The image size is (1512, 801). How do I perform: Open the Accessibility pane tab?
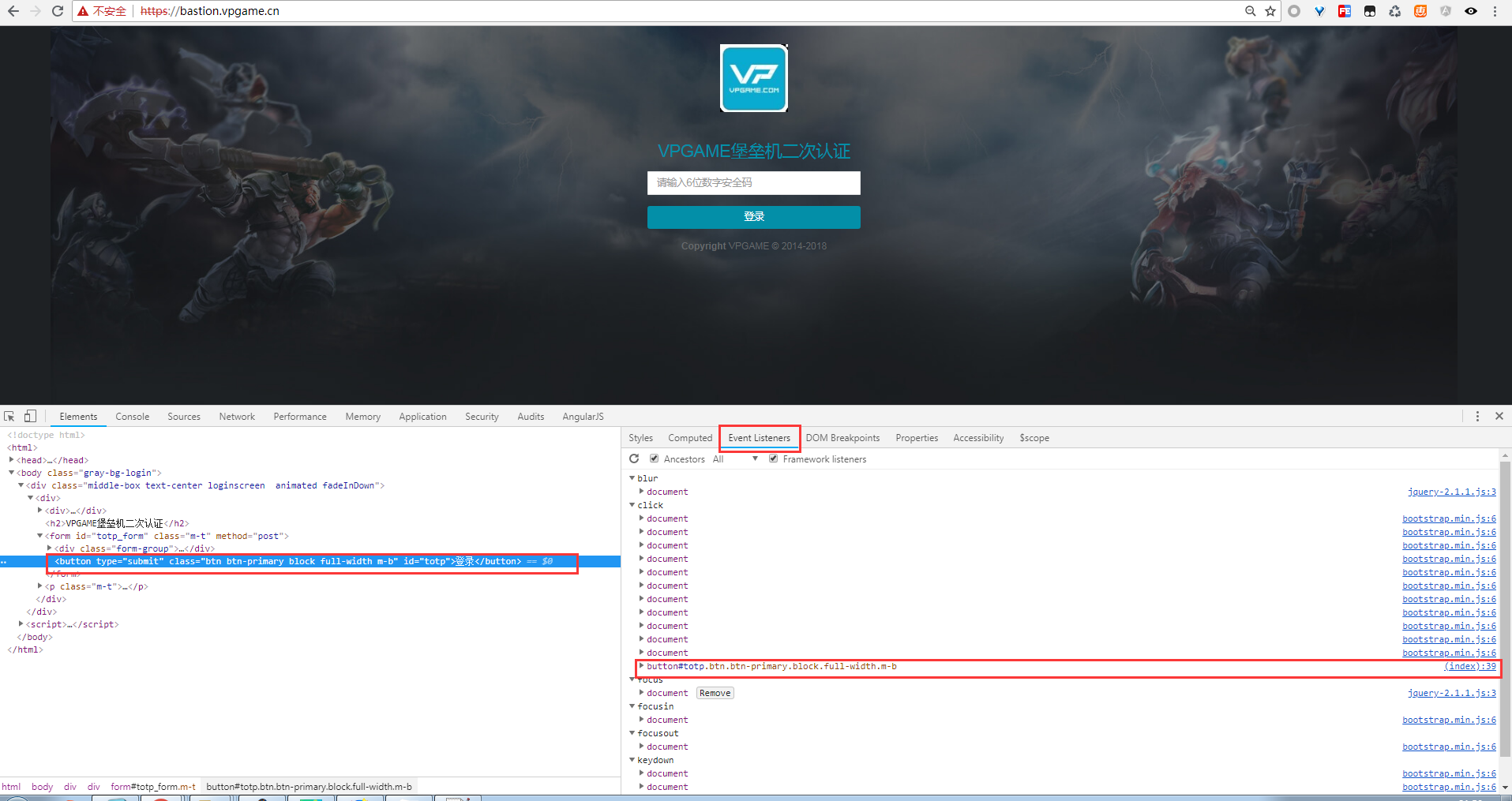pyautogui.click(x=978, y=438)
